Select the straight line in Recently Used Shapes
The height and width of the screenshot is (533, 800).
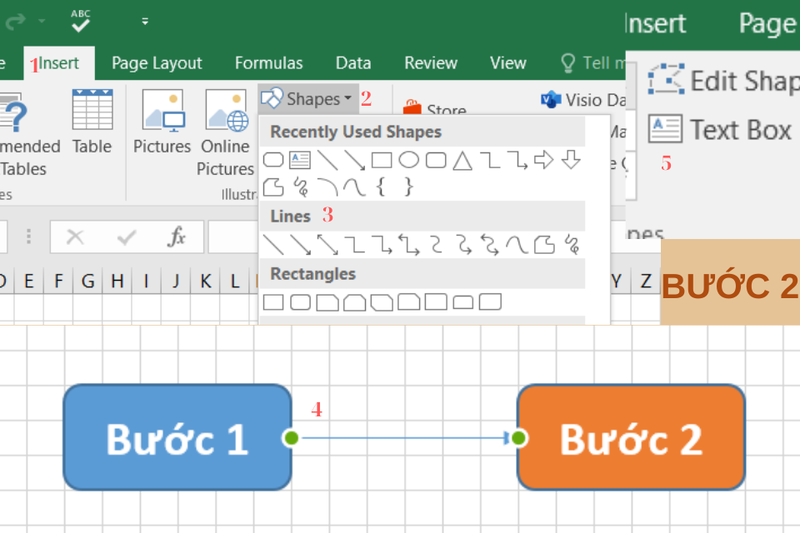(327, 160)
